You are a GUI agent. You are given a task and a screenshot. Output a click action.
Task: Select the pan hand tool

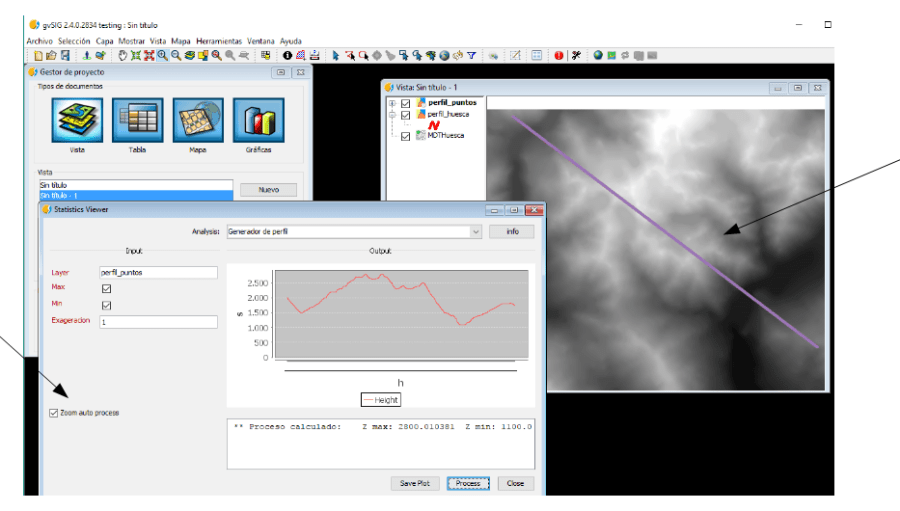[x=122, y=56]
